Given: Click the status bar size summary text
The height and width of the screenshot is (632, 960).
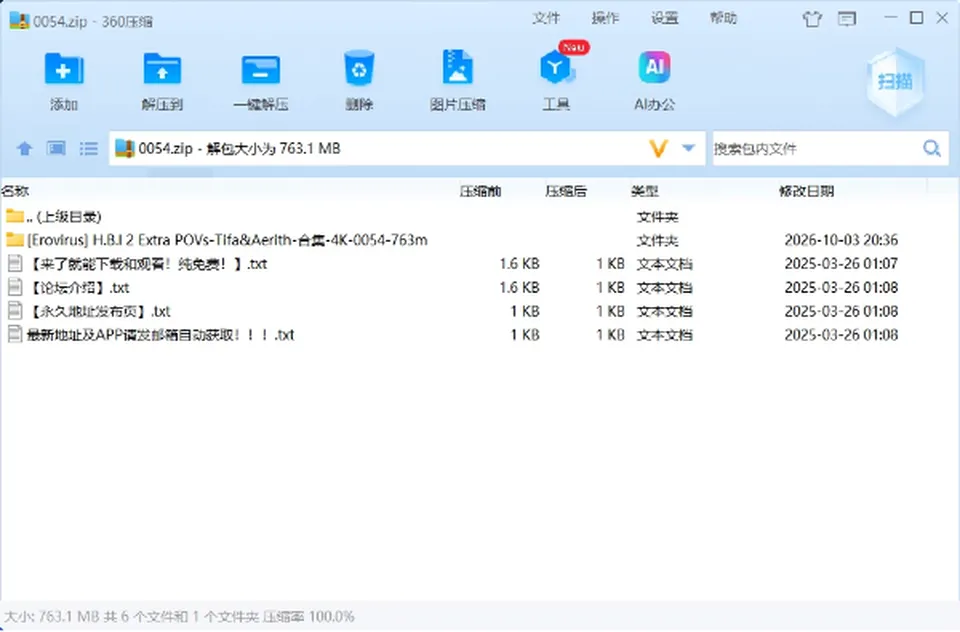Looking at the screenshot, I should (179, 616).
